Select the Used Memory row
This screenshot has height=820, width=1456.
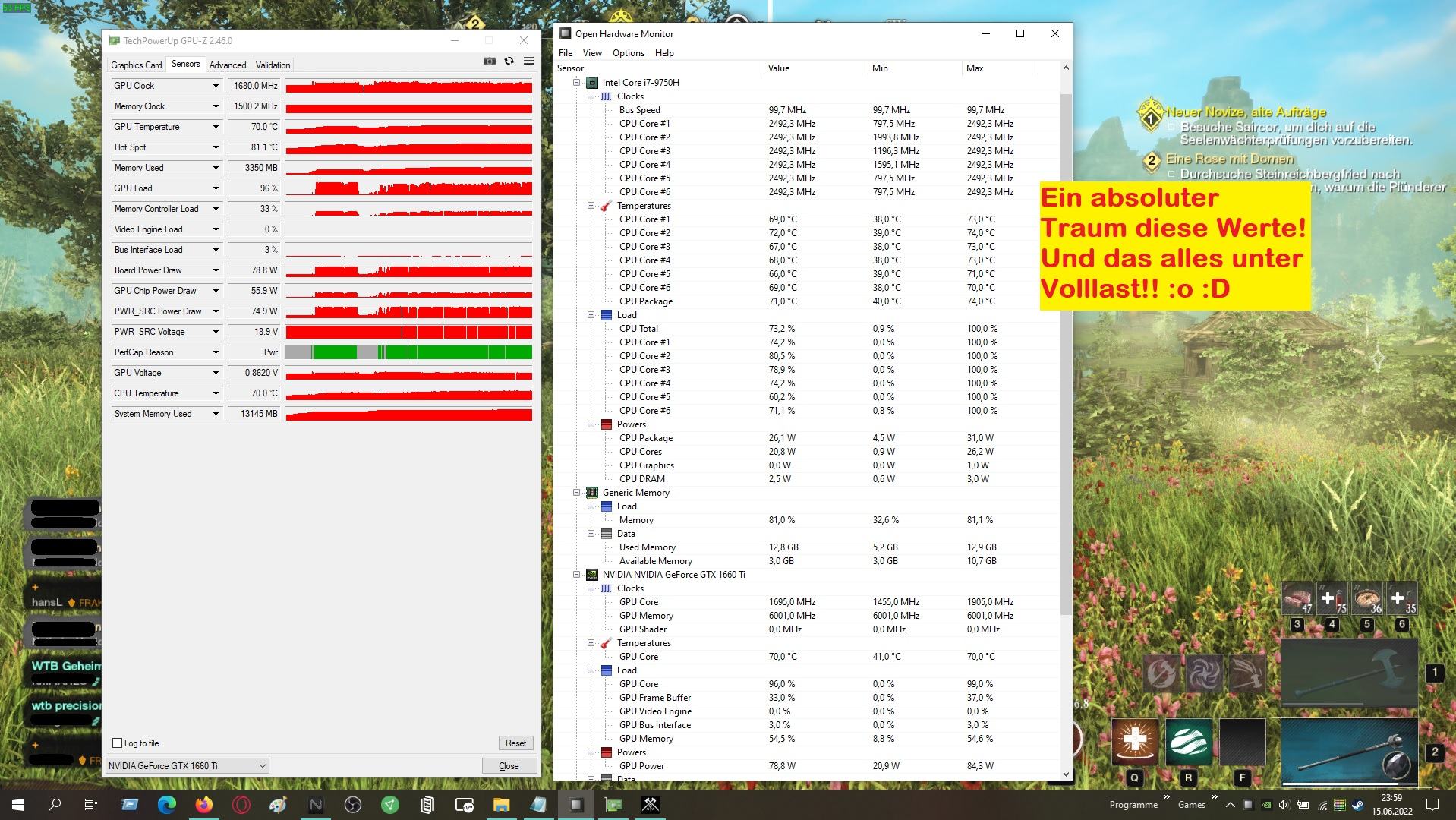tap(806, 547)
